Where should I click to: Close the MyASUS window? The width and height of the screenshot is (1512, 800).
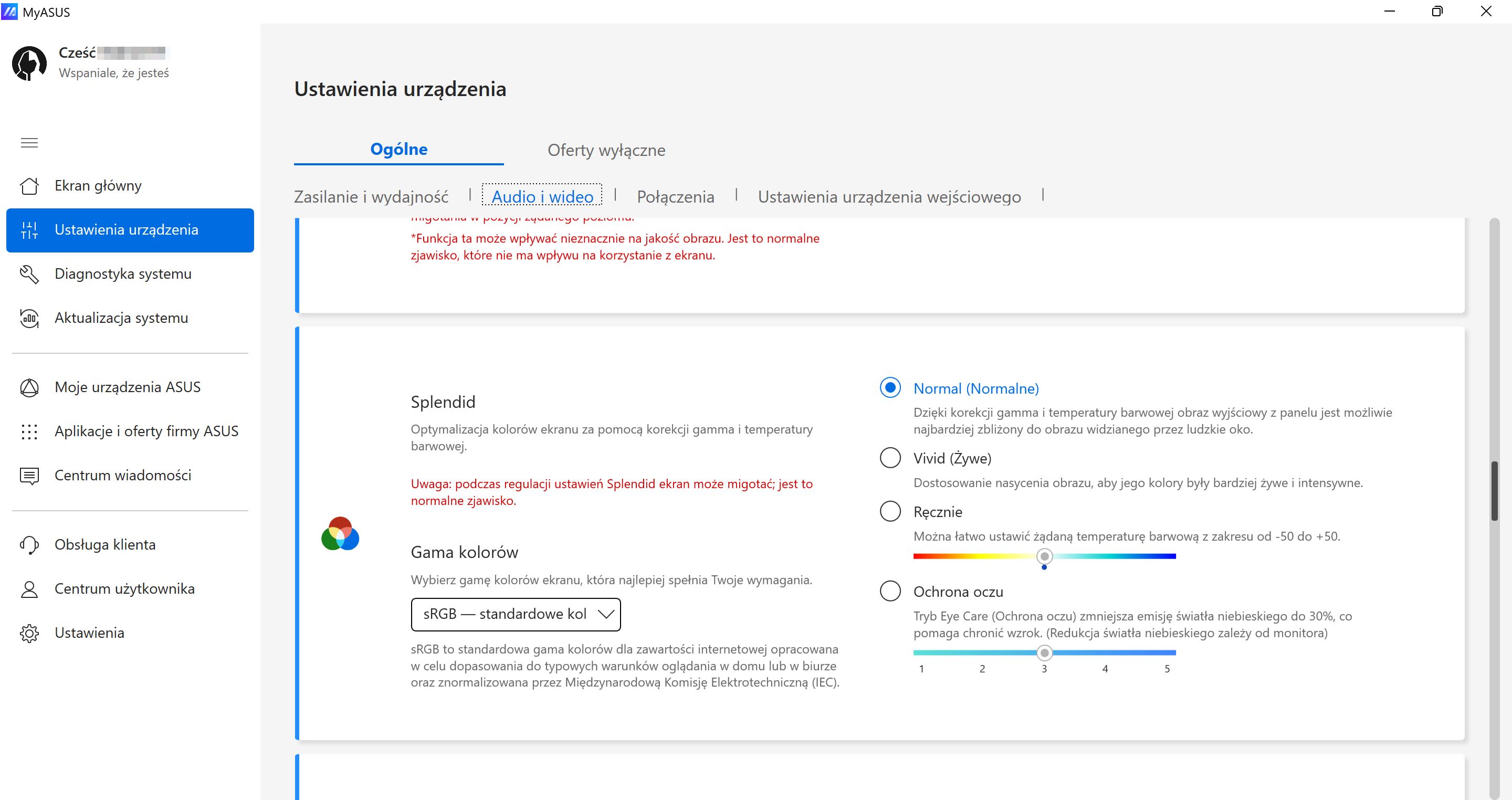point(1486,12)
